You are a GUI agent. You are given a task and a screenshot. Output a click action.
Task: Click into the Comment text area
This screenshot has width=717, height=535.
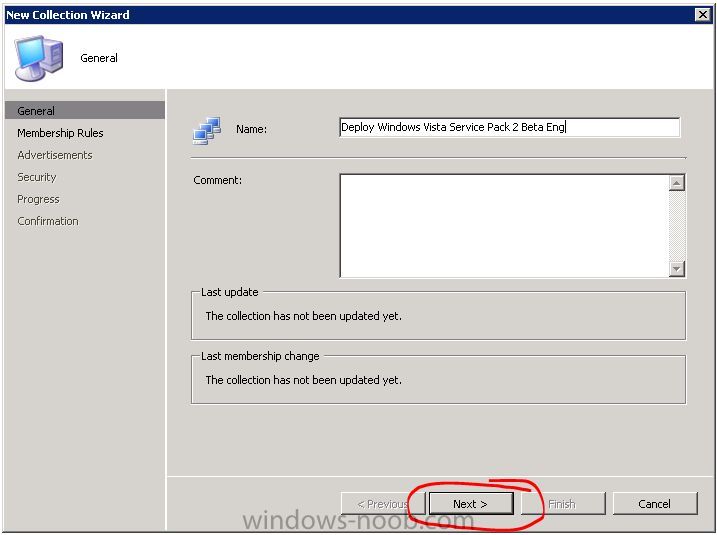click(504, 226)
